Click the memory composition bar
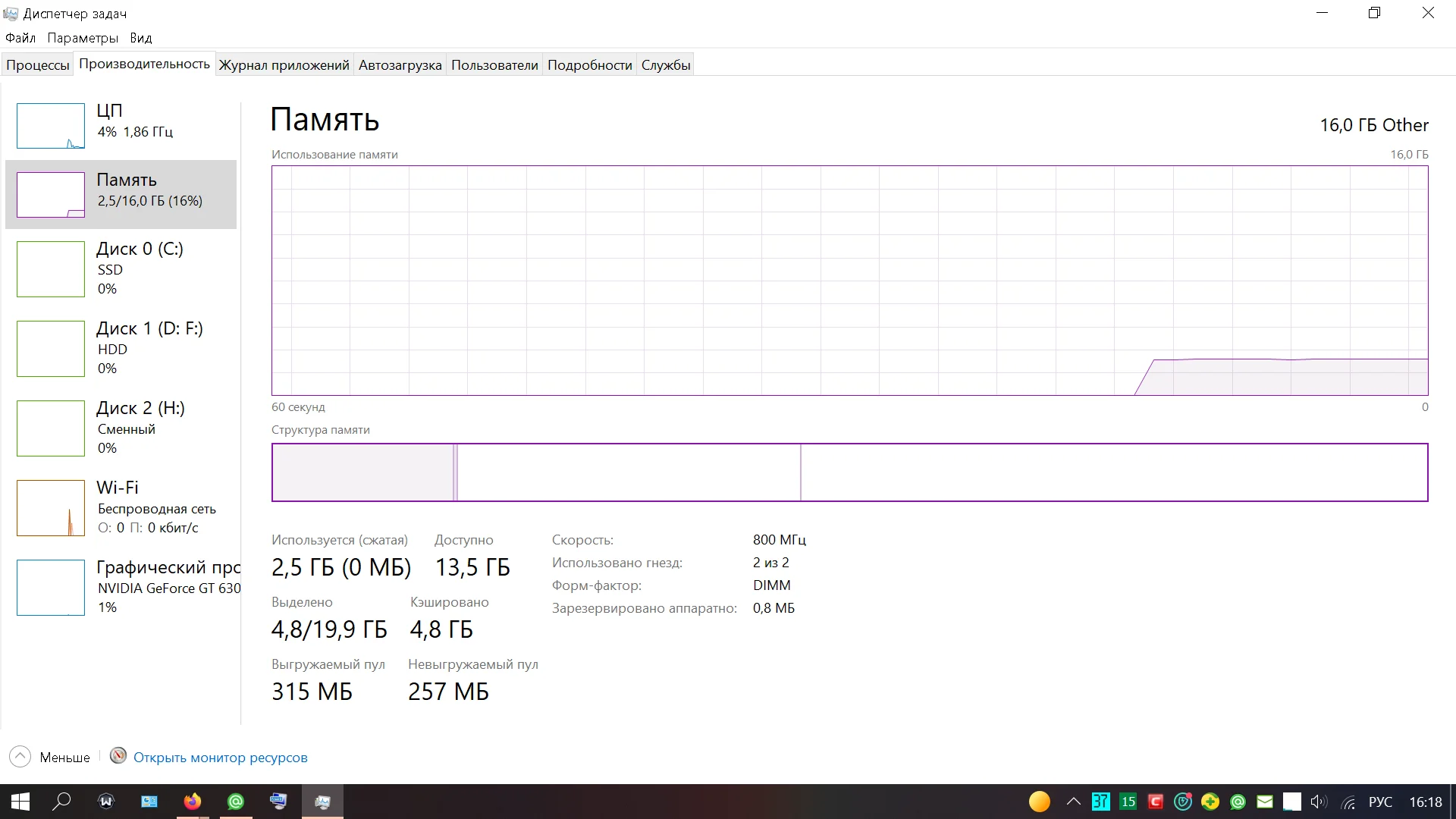Image resolution: width=1456 pixels, height=819 pixels. pyautogui.click(x=849, y=472)
